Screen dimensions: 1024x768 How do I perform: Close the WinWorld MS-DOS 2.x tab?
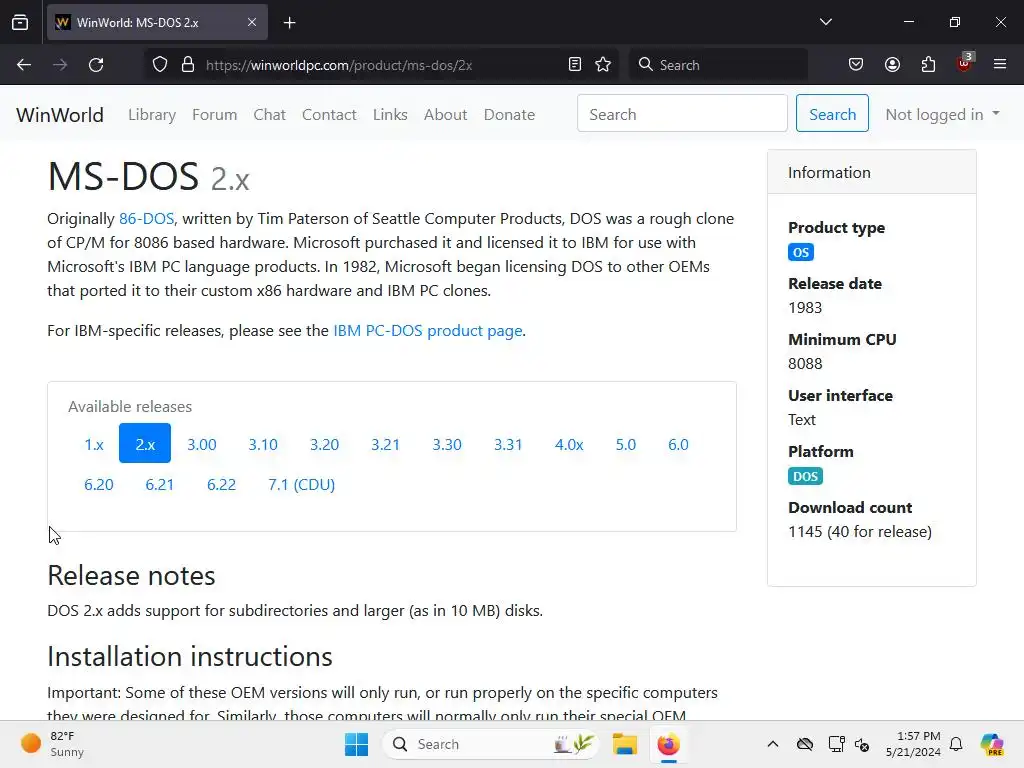point(252,22)
